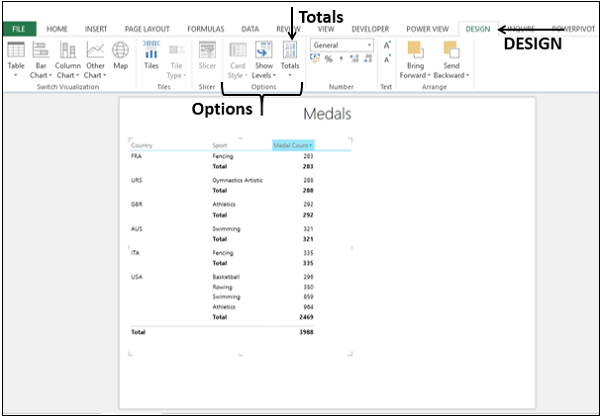The height and width of the screenshot is (417, 600).
Task: Open the Table visualization button
Action: [16, 58]
